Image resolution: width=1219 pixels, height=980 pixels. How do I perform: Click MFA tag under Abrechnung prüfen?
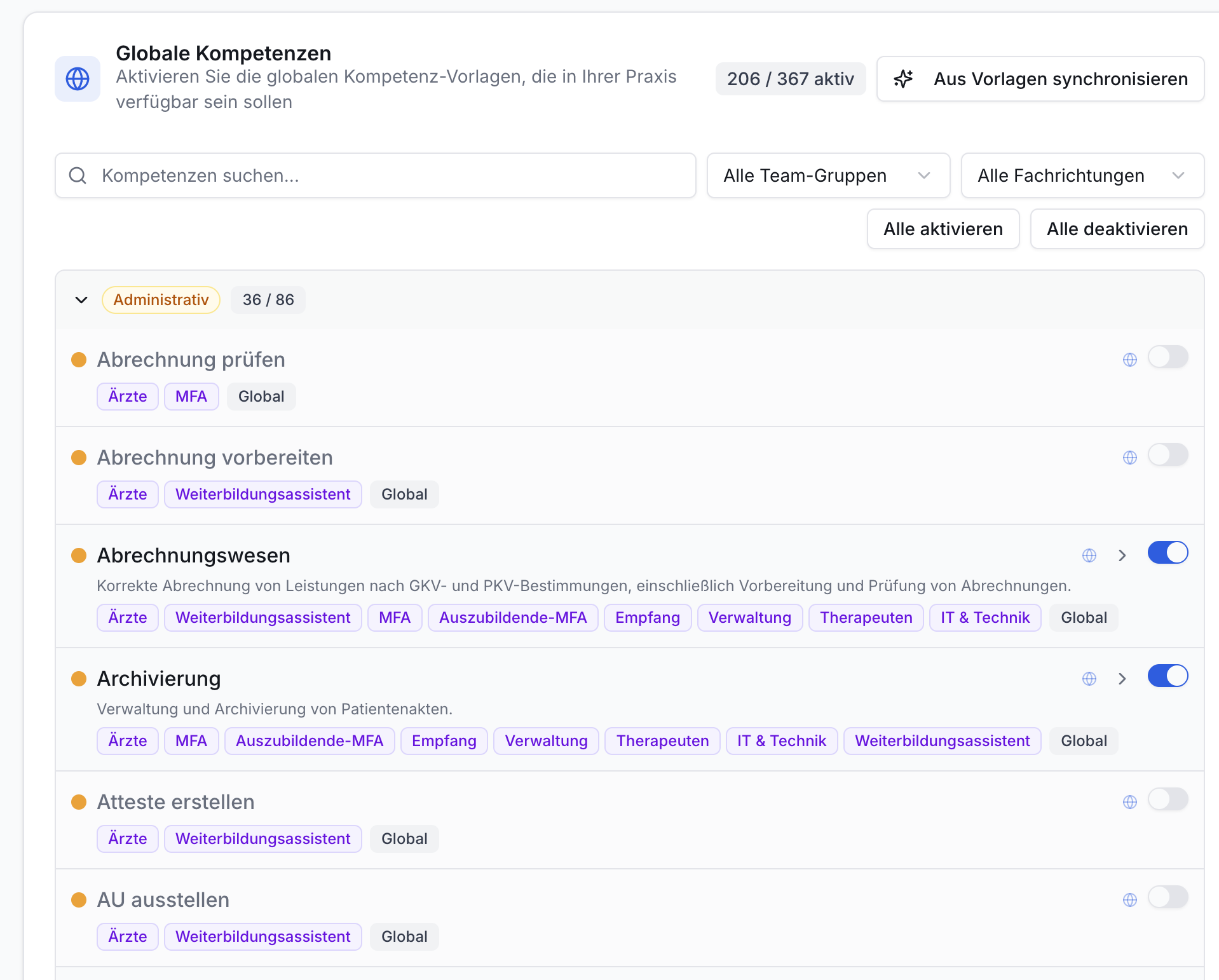[x=191, y=397]
